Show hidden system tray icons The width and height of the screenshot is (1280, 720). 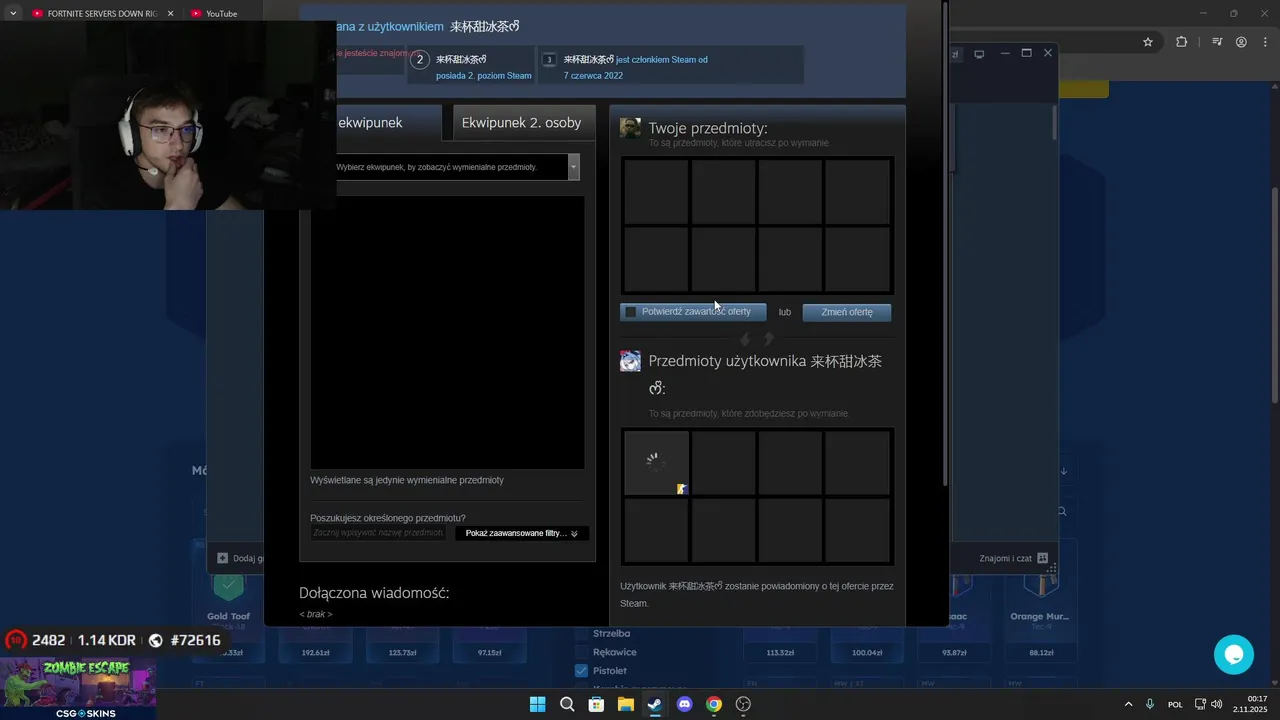coord(1128,704)
